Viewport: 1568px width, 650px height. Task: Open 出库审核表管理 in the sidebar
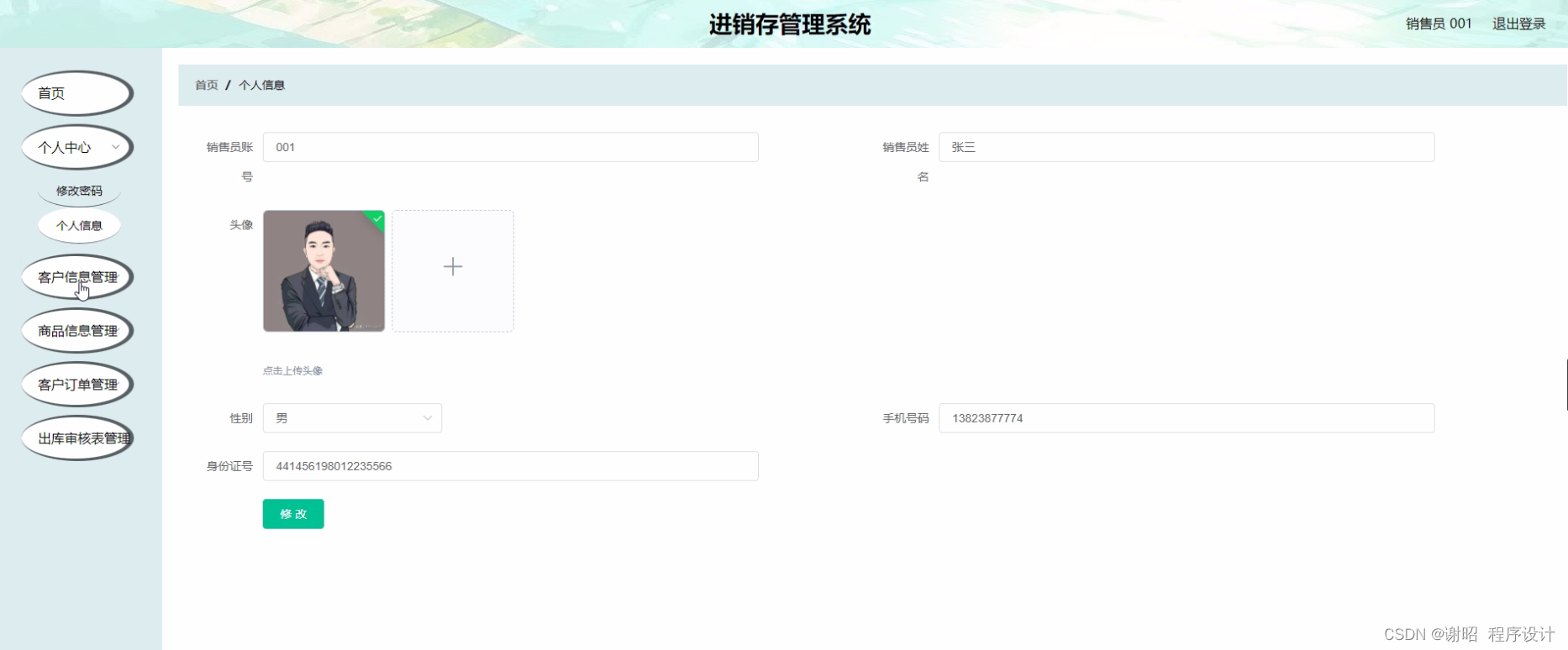(77, 438)
